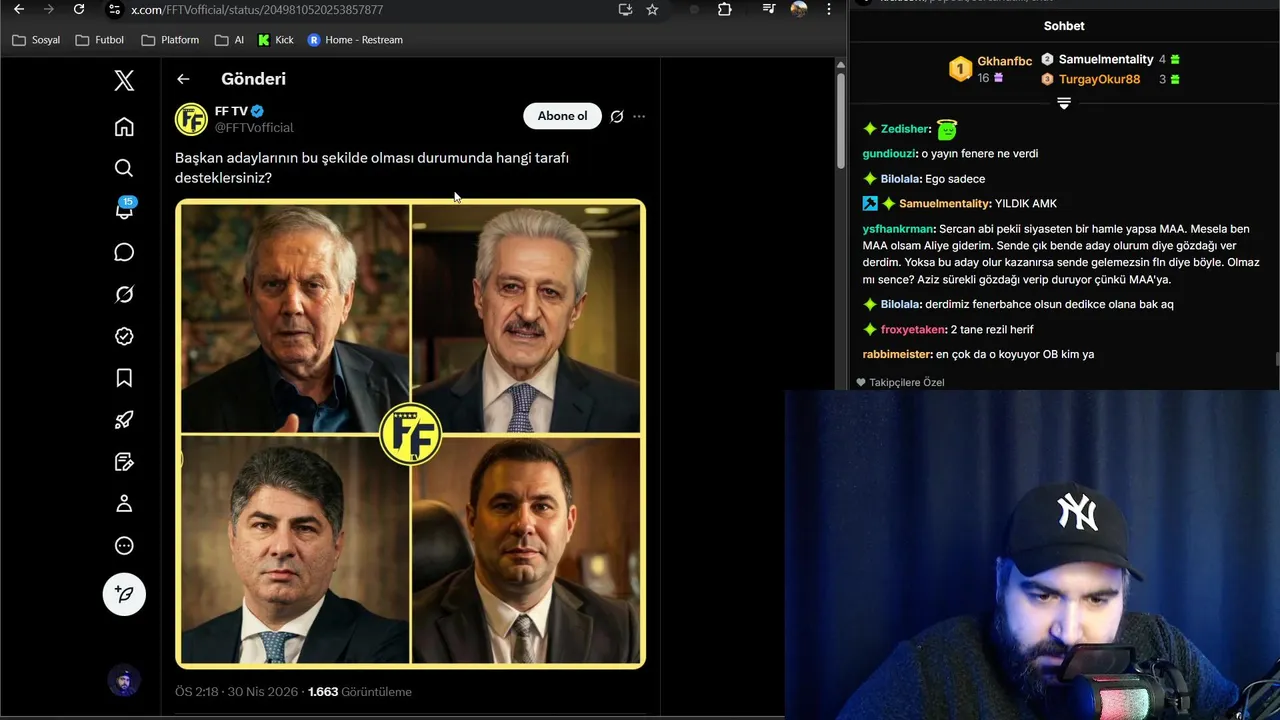This screenshot has width=1280, height=720.
Task: Open the Extensions puzzle icon
Action: click(725, 9)
